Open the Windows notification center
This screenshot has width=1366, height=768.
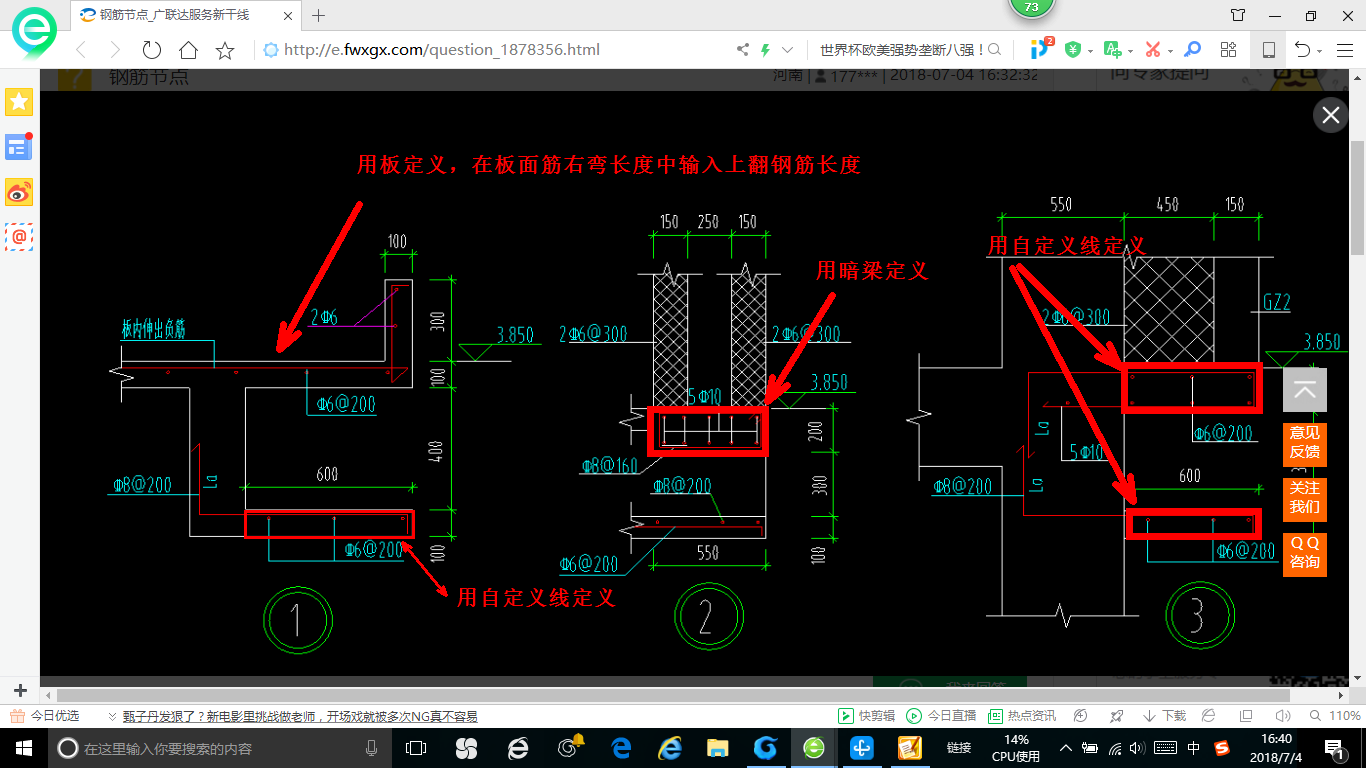pyautogui.click(x=1334, y=747)
